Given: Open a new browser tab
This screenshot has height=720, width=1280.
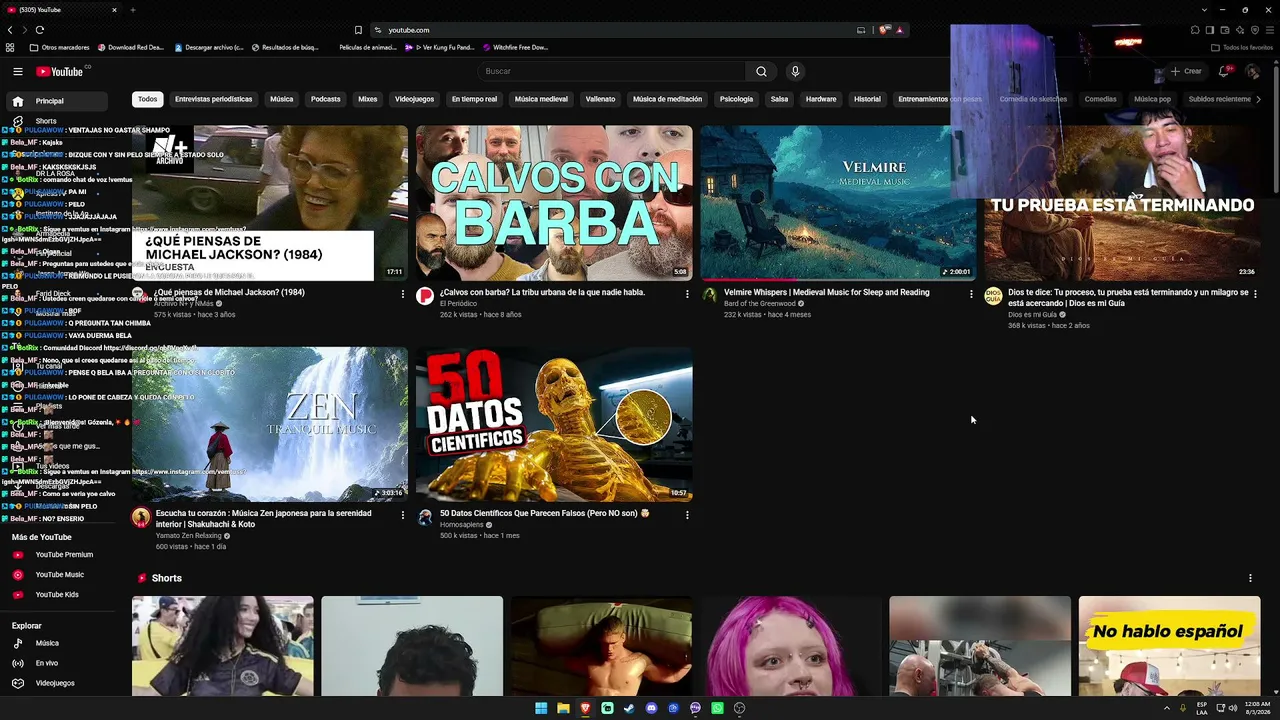Looking at the screenshot, I should click(132, 10).
